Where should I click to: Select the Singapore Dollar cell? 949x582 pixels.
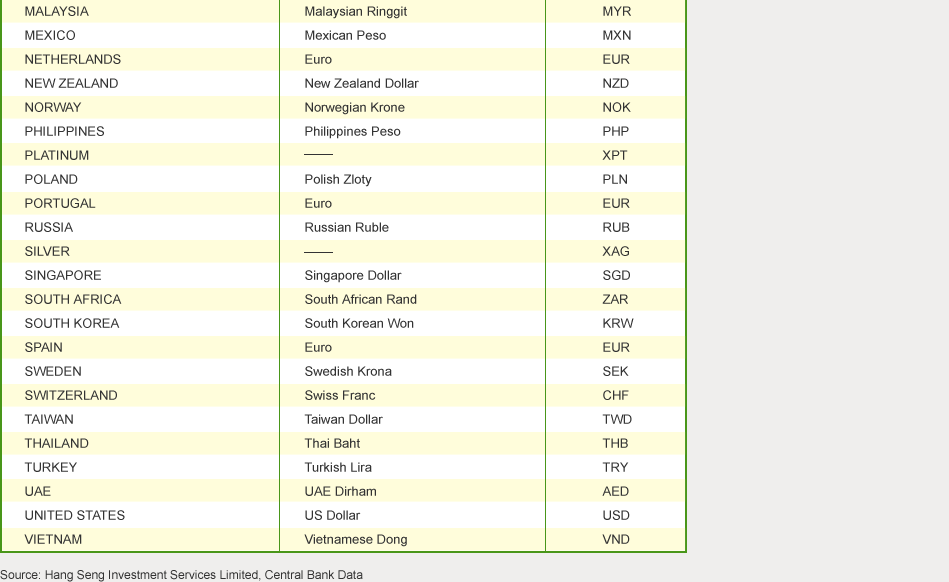click(353, 275)
